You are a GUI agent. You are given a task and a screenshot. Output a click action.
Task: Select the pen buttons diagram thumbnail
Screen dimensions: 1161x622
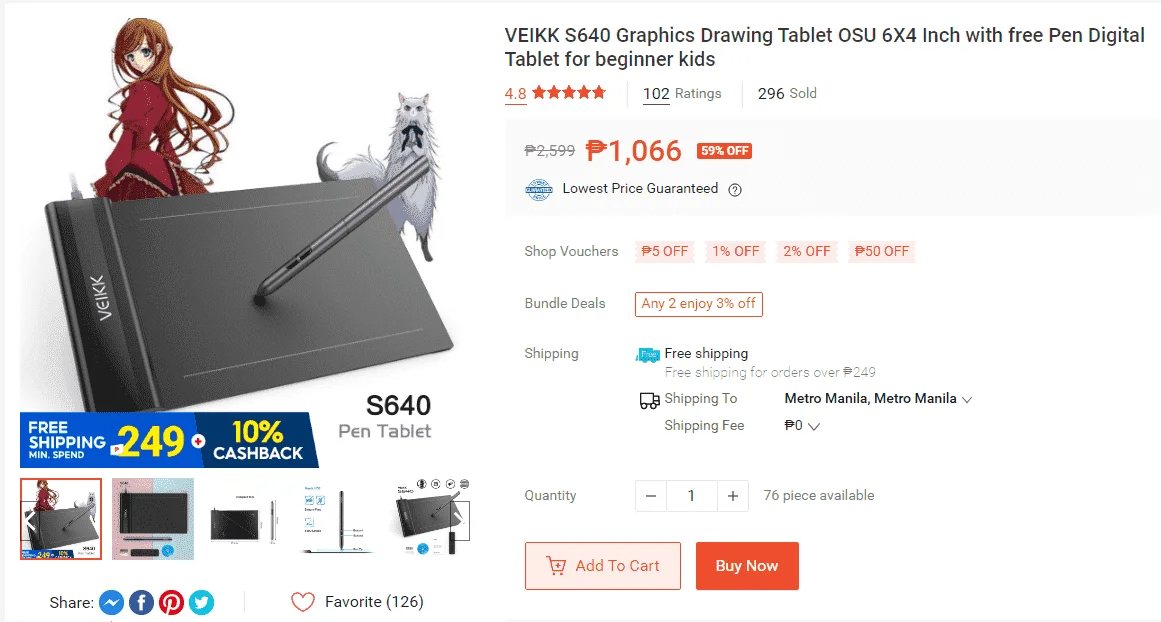click(337, 518)
